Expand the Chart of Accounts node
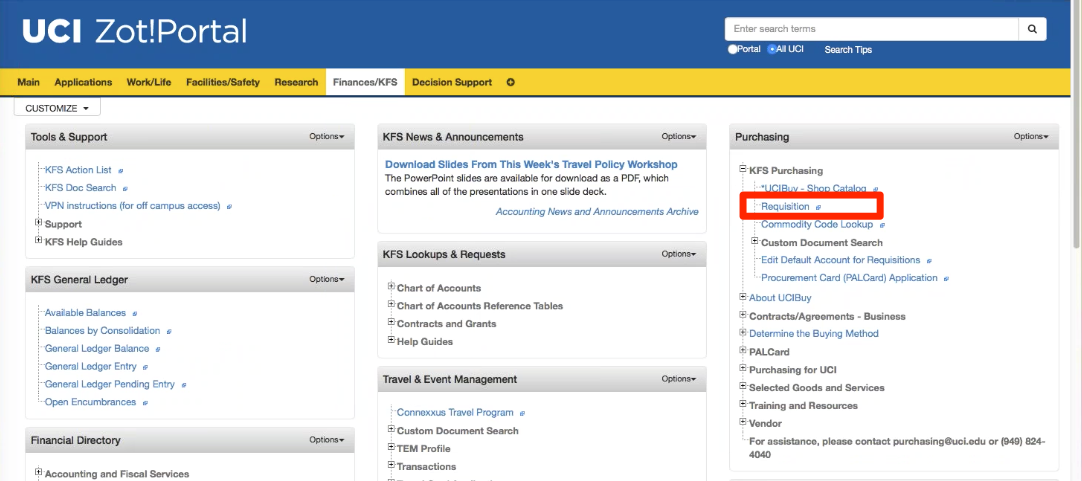The width and height of the screenshot is (1082, 481). (391, 286)
